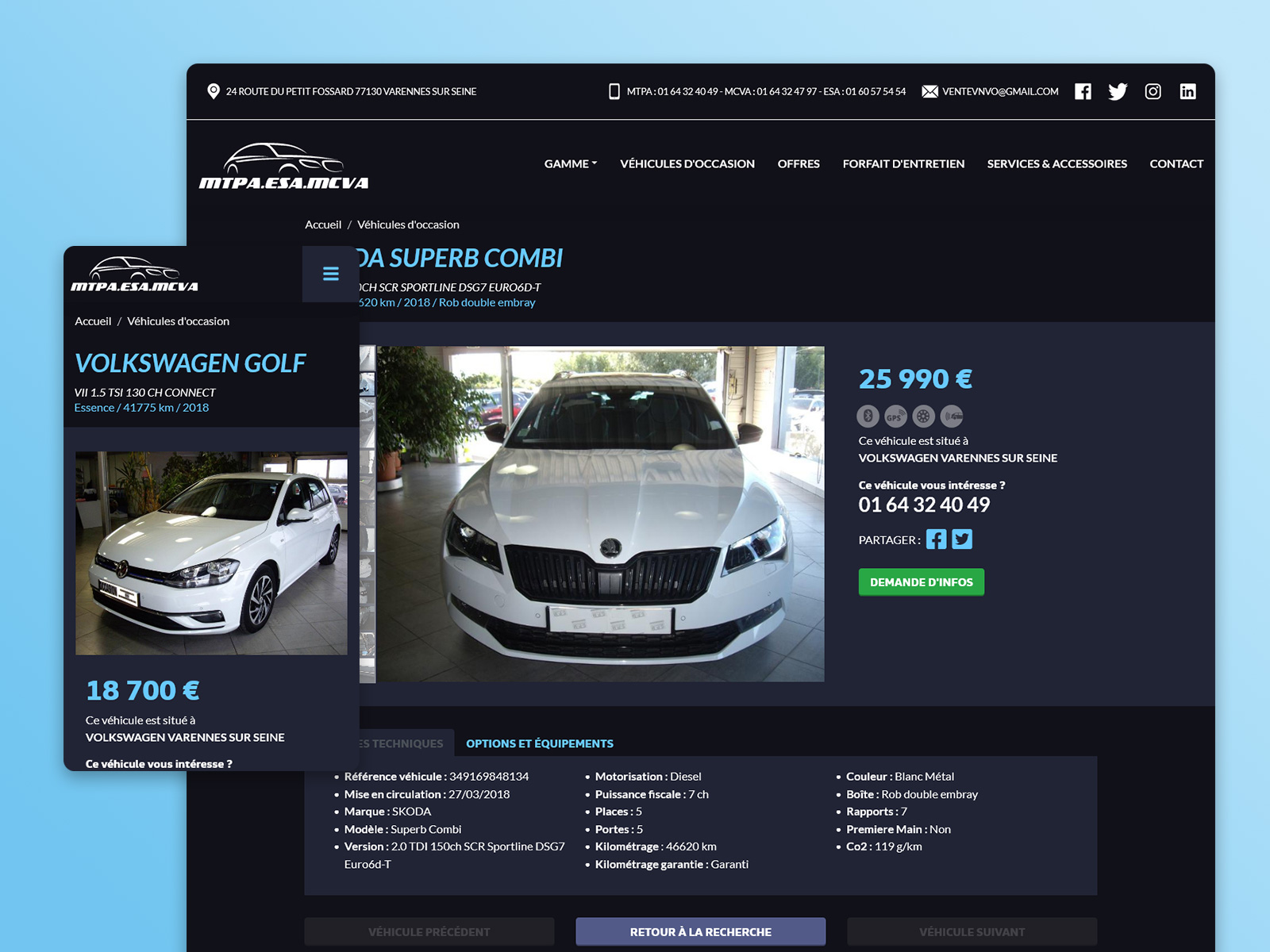Click Marque : SKODA entry
This screenshot has width=1270, height=952.
tap(387, 812)
